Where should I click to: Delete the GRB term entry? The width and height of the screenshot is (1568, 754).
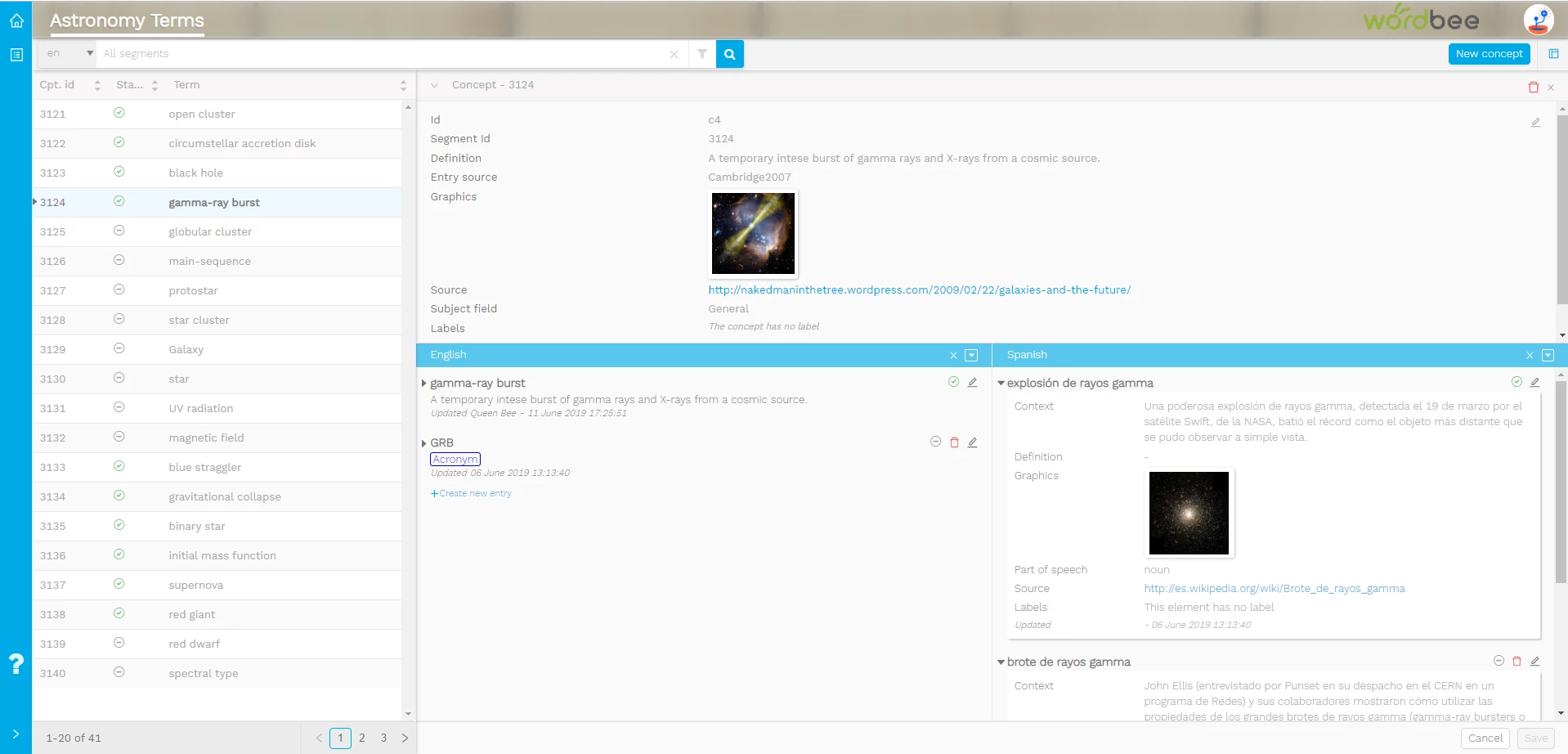[x=954, y=442]
